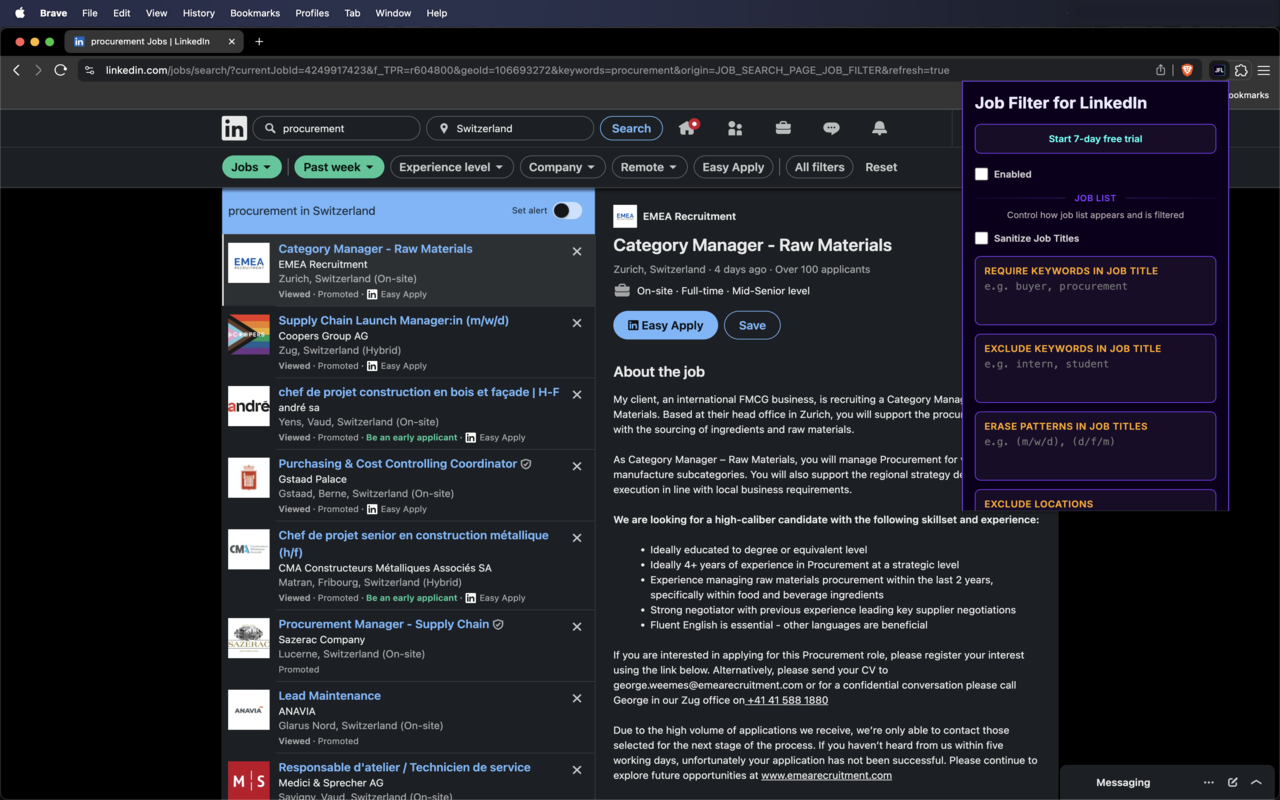Open the Past week dropdown
This screenshot has width=1280, height=800.
339,167
